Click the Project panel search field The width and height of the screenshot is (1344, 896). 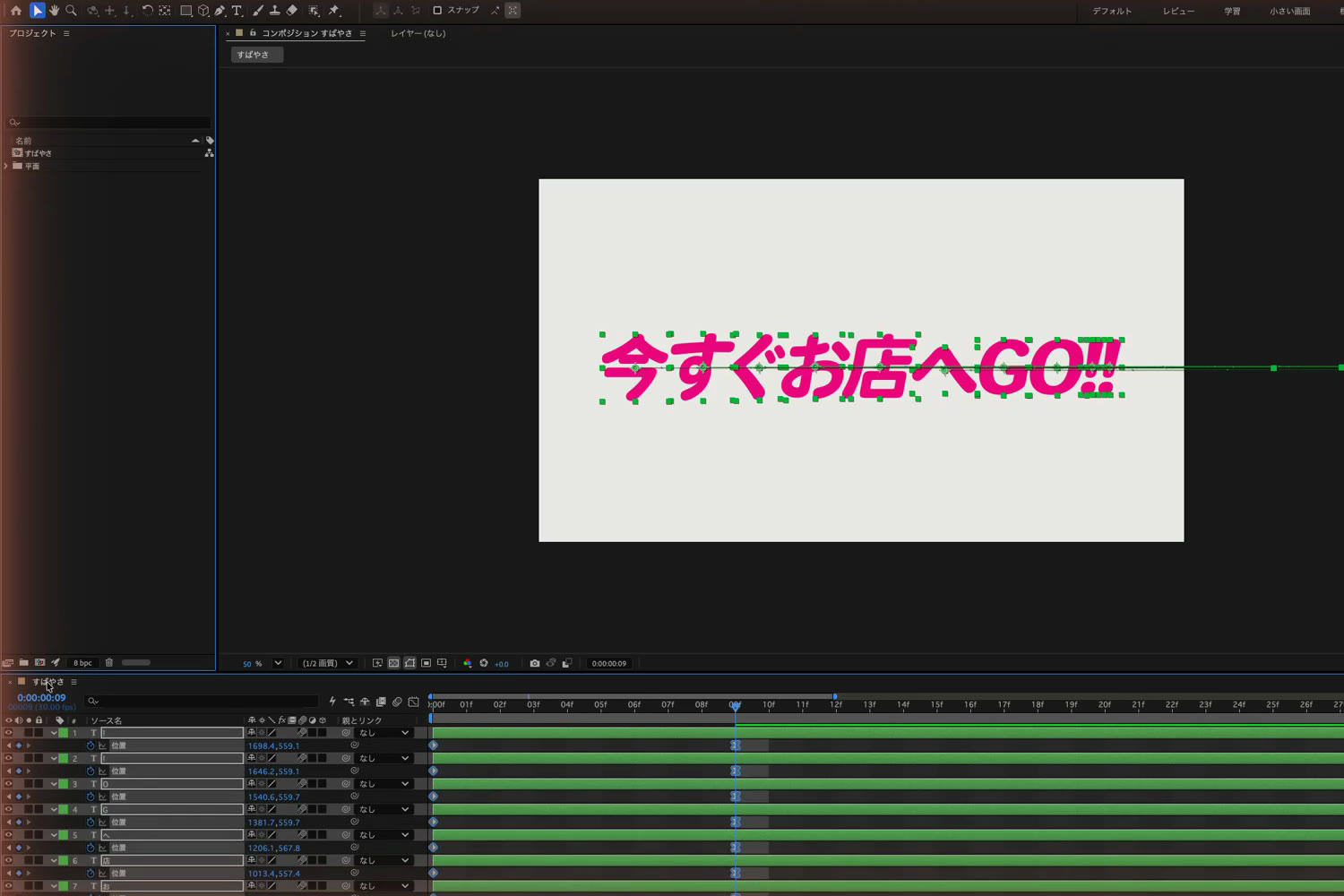click(109, 122)
